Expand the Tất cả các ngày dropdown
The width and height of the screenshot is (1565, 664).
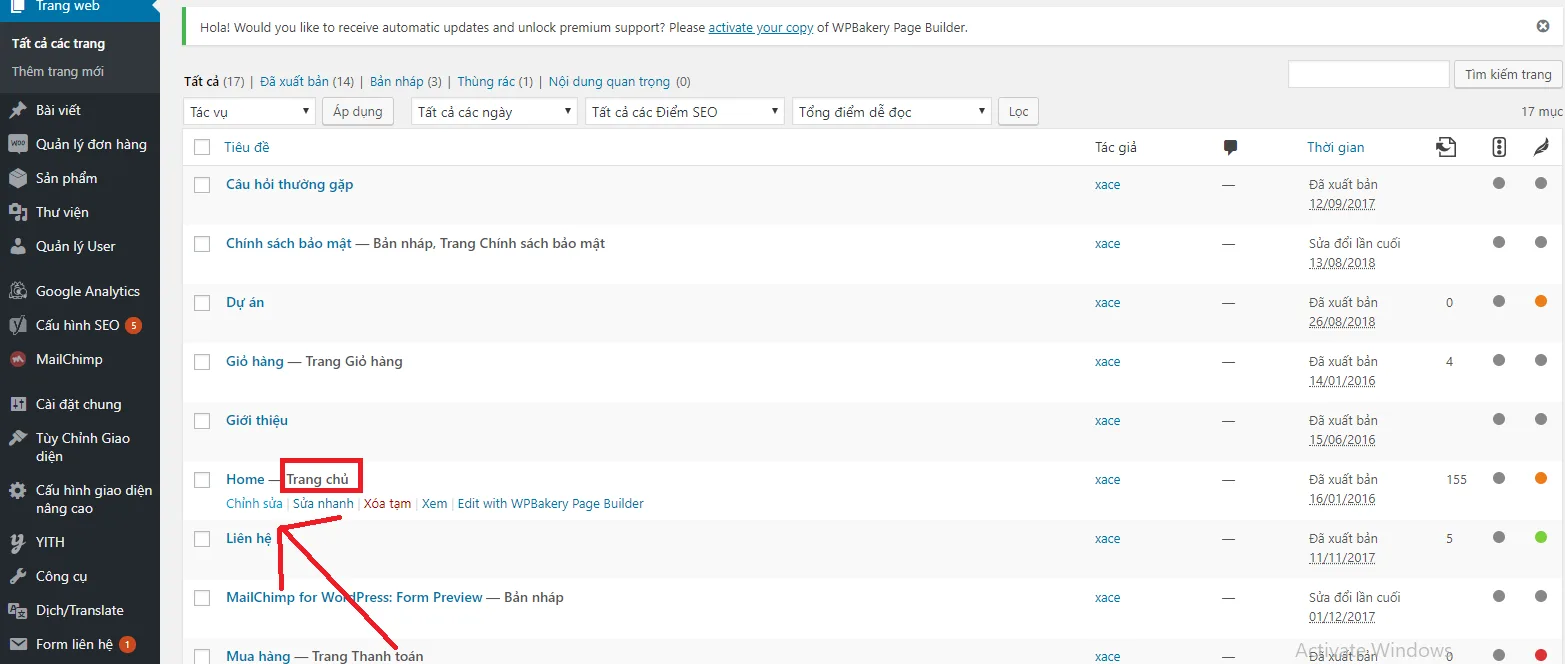(x=494, y=112)
